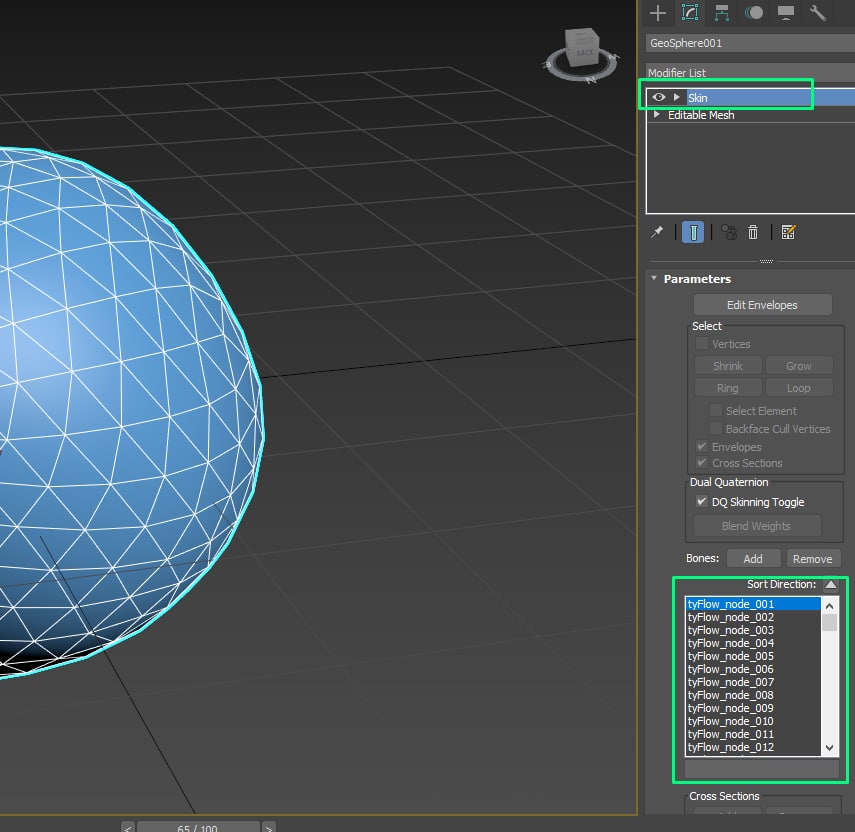The width and height of the screenshot is (855, 832).
Task: Click Make Unique icon
Action: click(729, 232)
